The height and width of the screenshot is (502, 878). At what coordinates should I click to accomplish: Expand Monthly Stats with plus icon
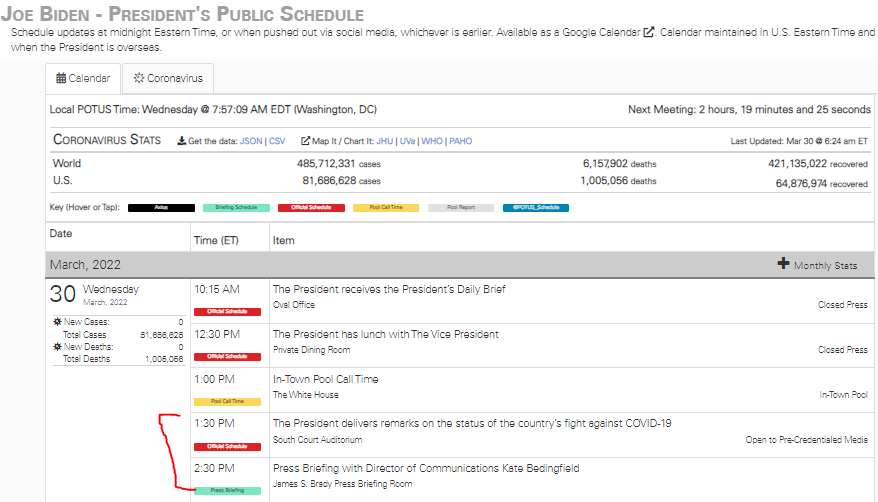[783, 264]
